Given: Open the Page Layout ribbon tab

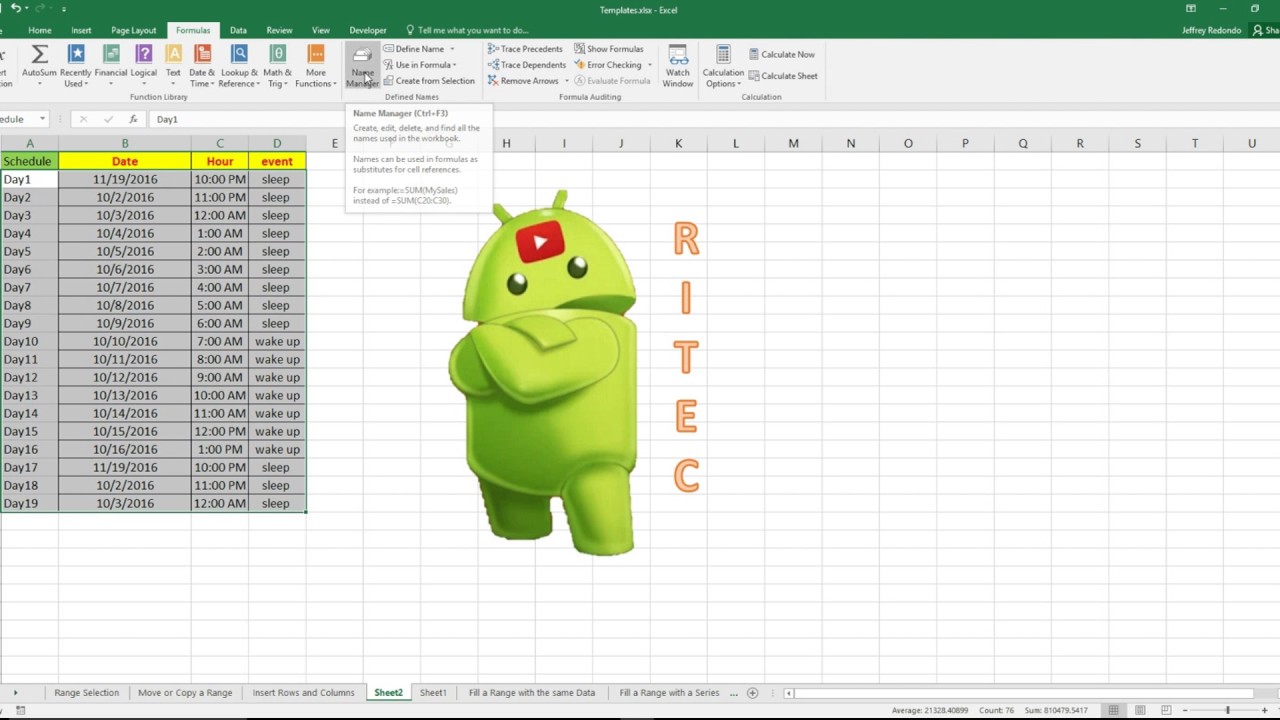Looking at the screenshot, I should (x=133, y=30).
